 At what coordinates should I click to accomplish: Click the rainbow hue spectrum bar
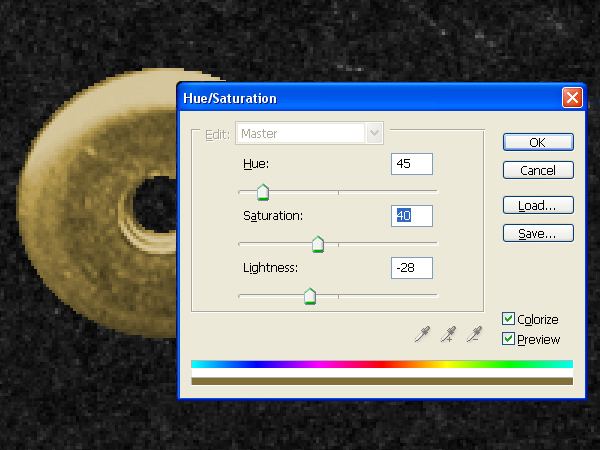click(x=382, y=364)
